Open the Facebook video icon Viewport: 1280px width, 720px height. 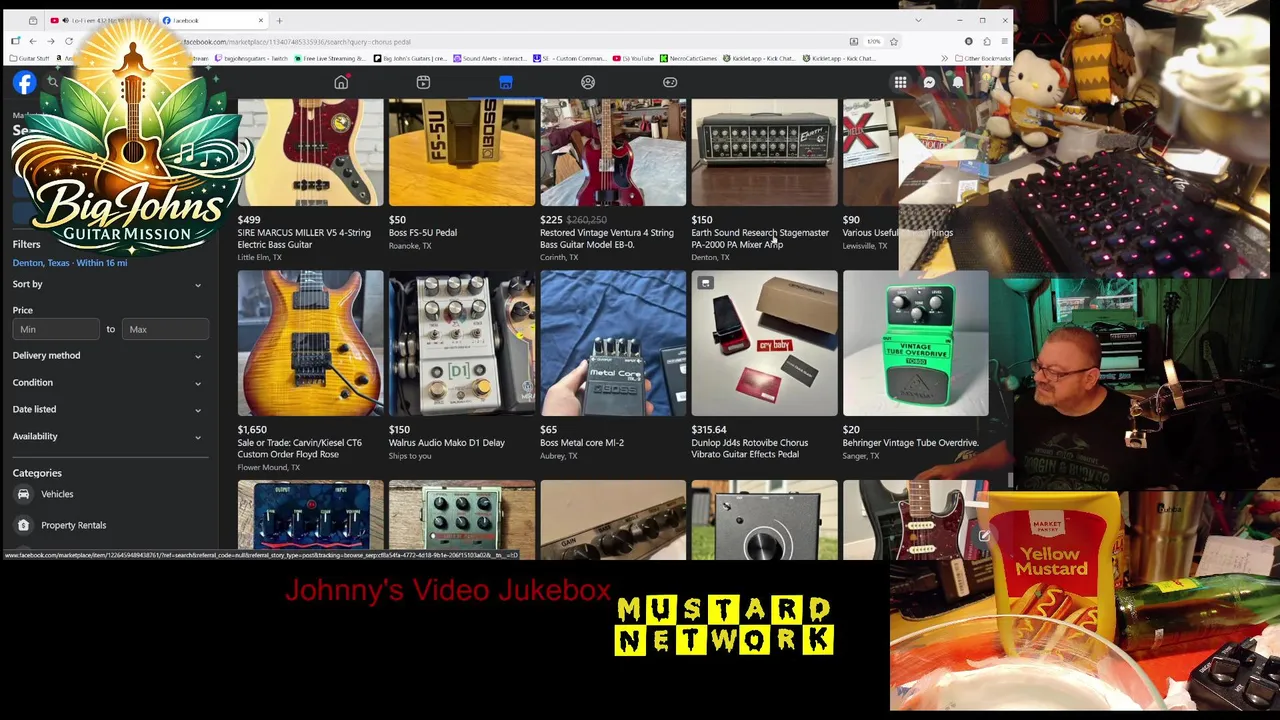click(423, 82)
